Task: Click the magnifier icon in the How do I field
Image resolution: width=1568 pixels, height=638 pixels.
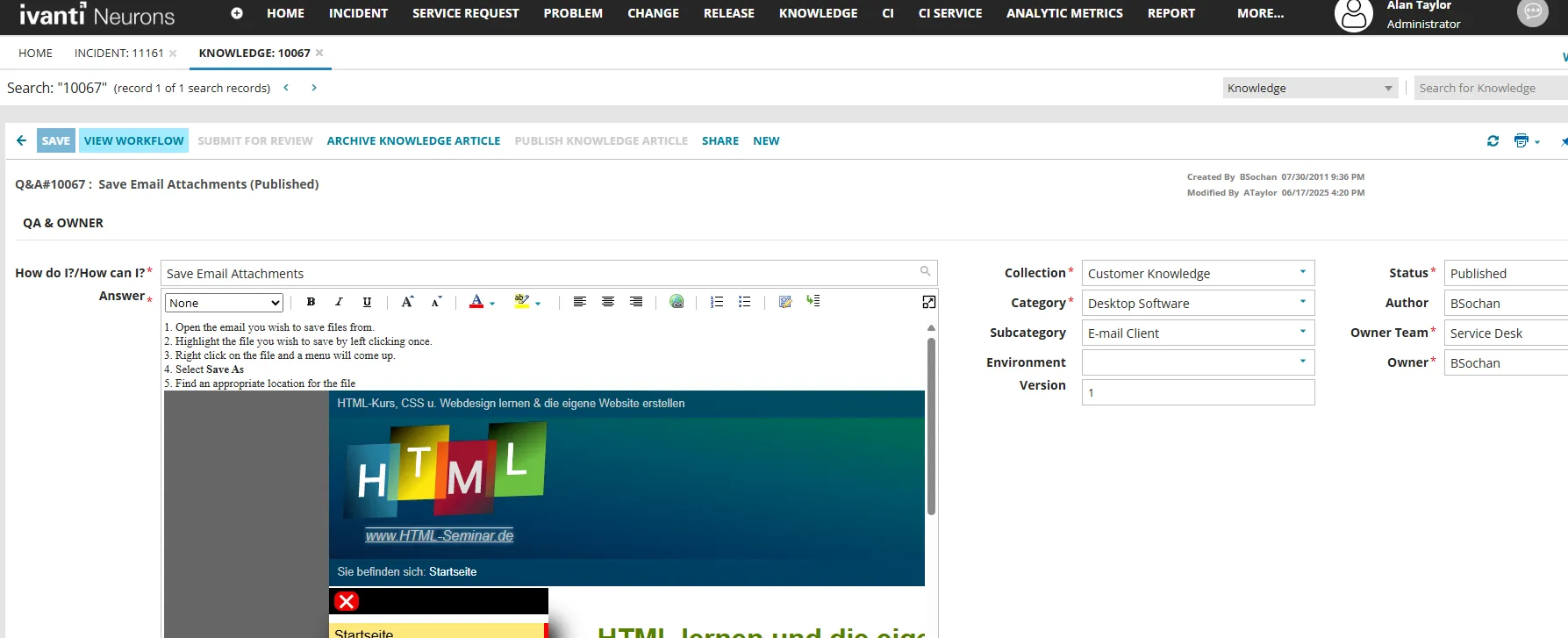Action: 925,272
